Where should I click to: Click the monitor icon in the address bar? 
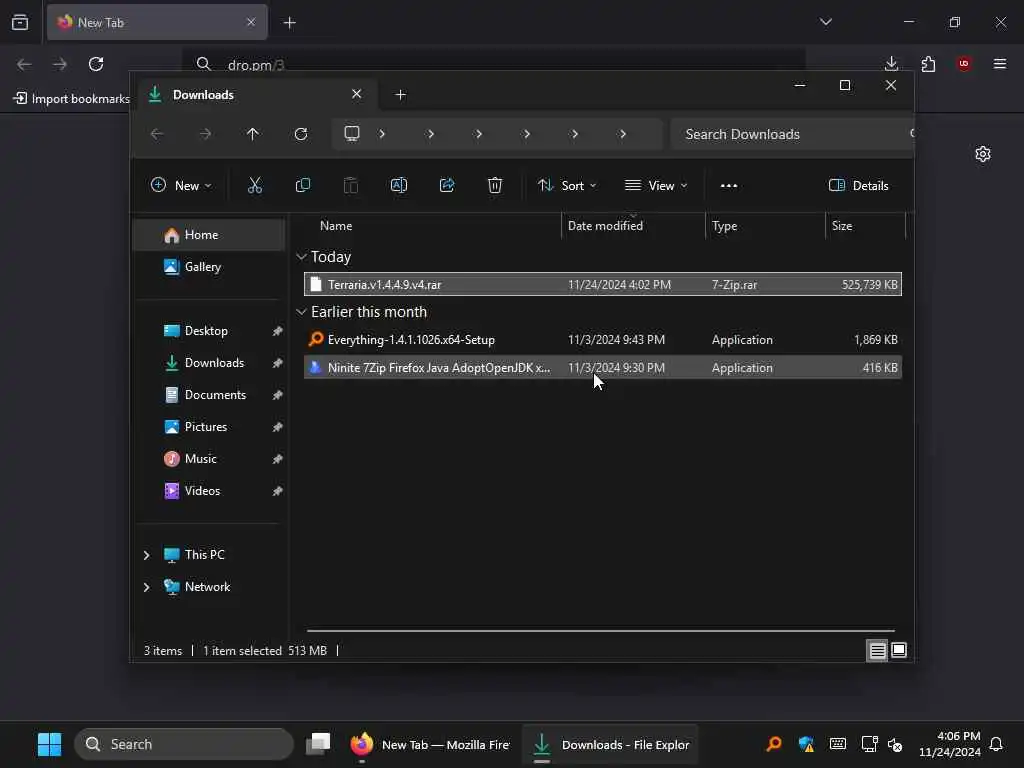(x=352, y=134)
